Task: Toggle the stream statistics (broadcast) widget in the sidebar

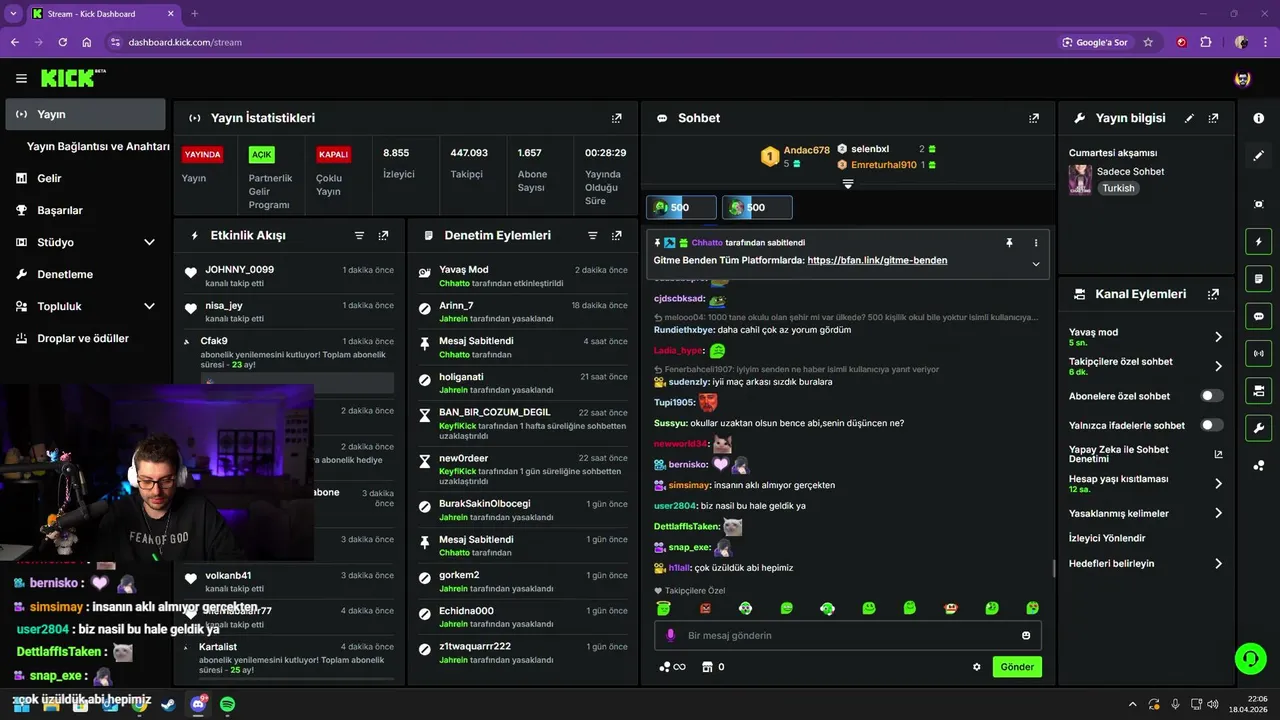Action: [x=1258, y=353]
